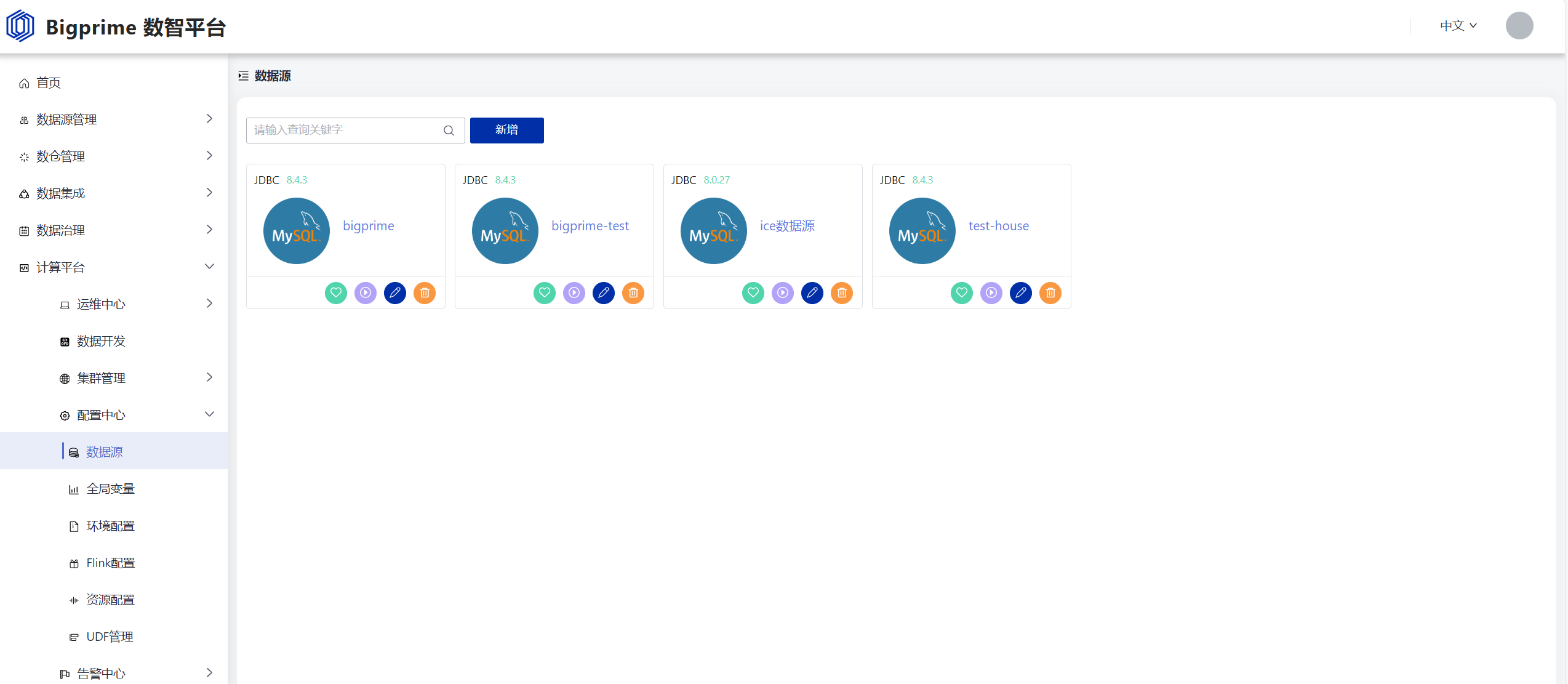Image resolution: width=1568 pixels, height=684 pixels.
Task: Click the green heart icon on ice数据源 card
Action: 753,292
